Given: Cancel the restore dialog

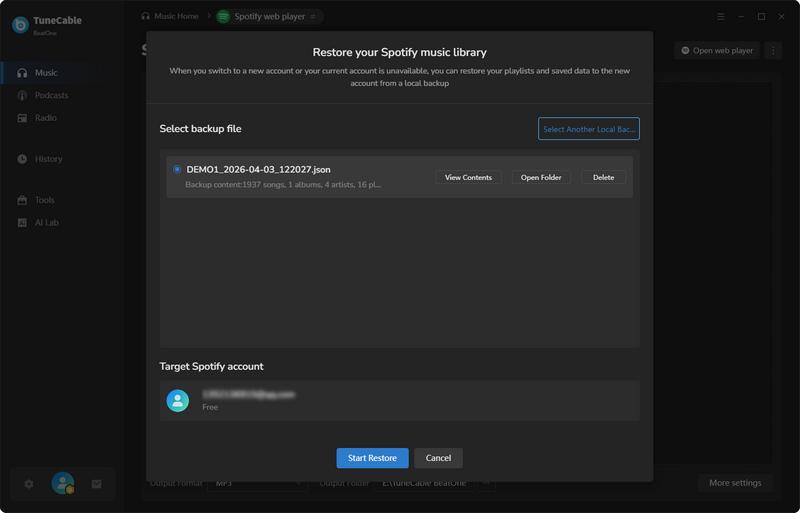Looking at the screenshot, I should [x=438, y=458].
